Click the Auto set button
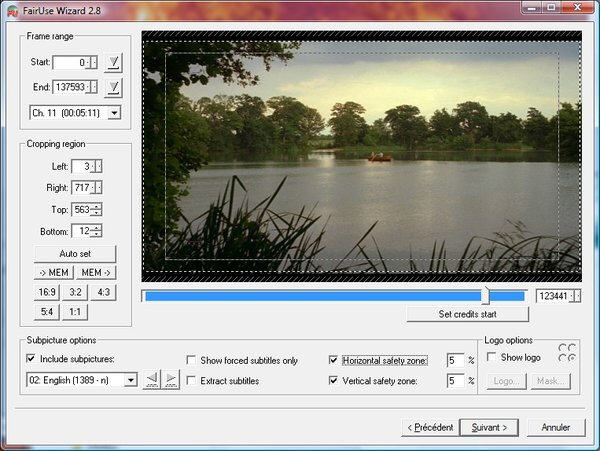Screen dimensions: 600x451 pyautogui.click(x=75, y=254)
